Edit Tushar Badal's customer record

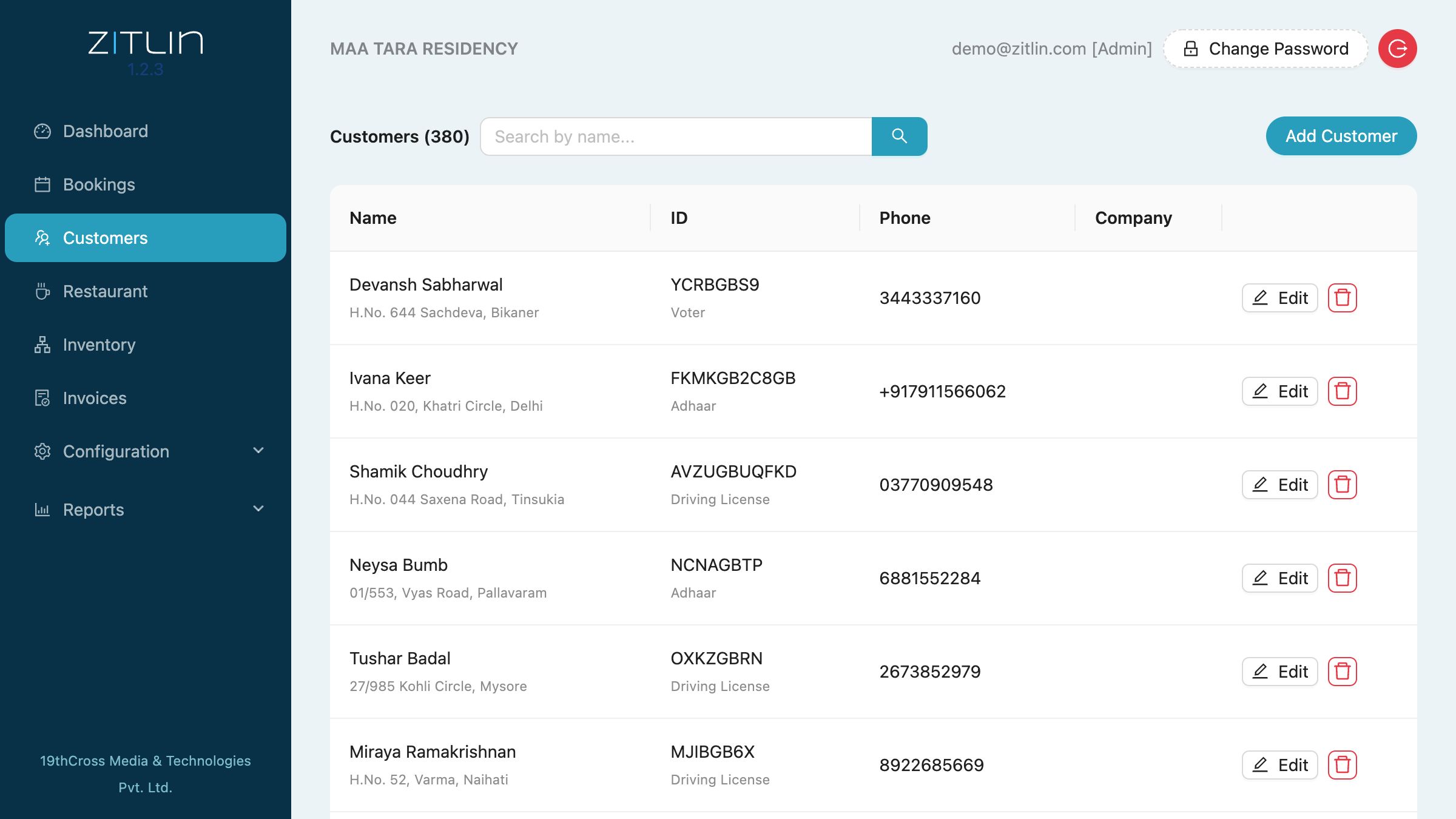(1279, 672)
